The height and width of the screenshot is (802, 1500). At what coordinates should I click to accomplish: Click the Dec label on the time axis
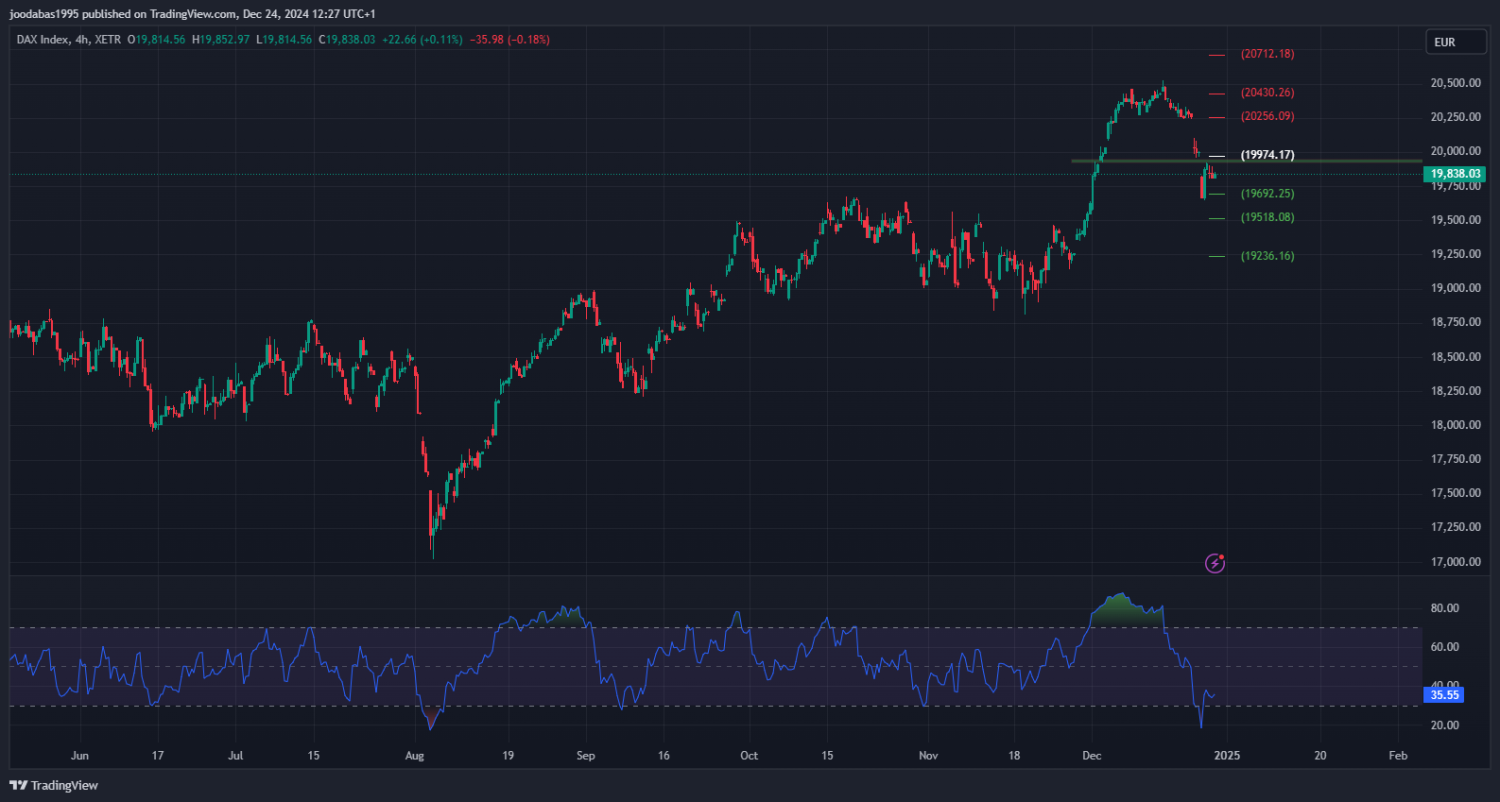(x=1092, y=756)
